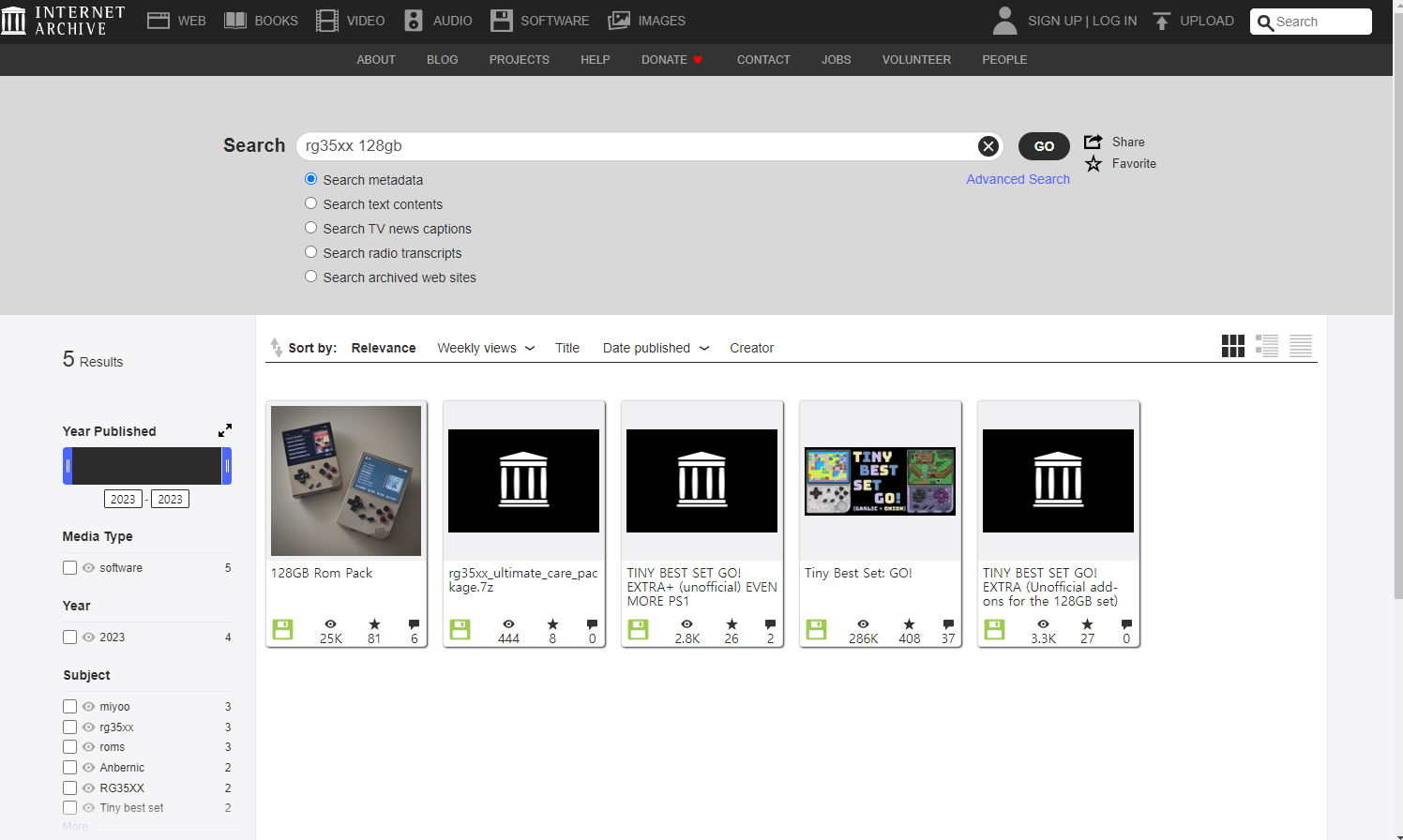Click reviews bubble on Tiny Best Set: GO! card

[x=948, y=624]
